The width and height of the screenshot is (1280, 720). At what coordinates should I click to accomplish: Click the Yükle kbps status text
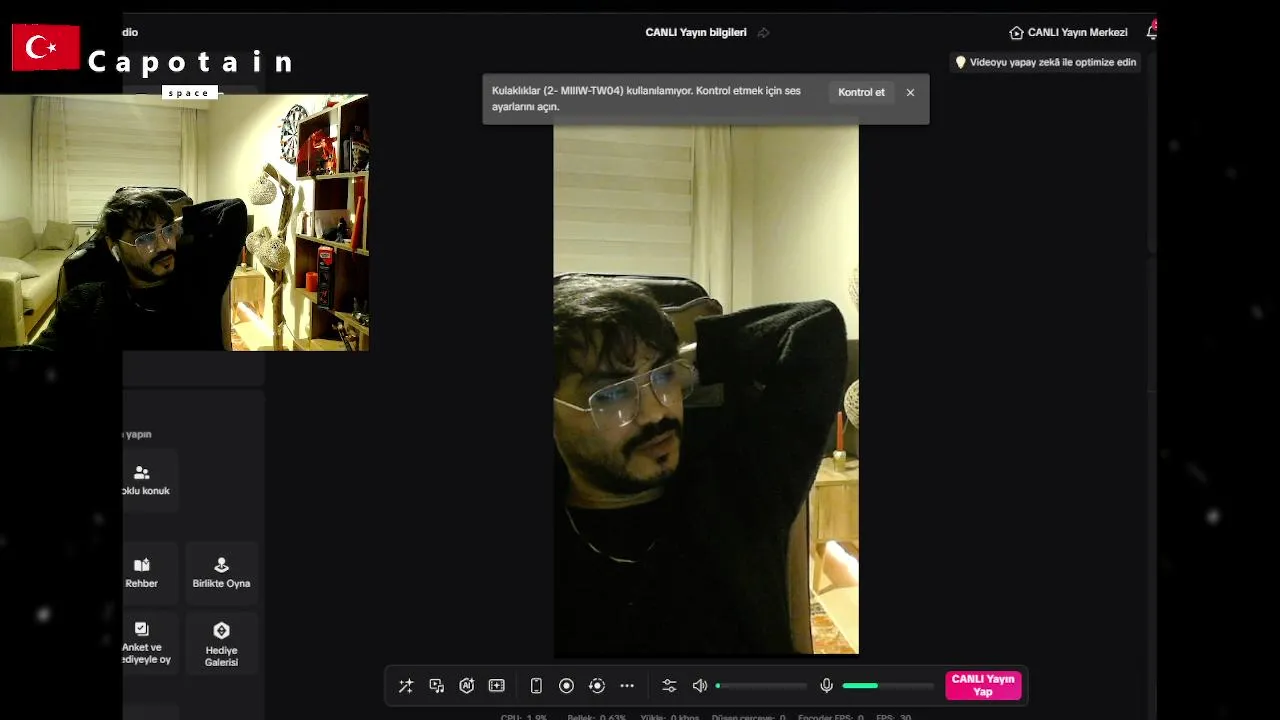(669, 716)
